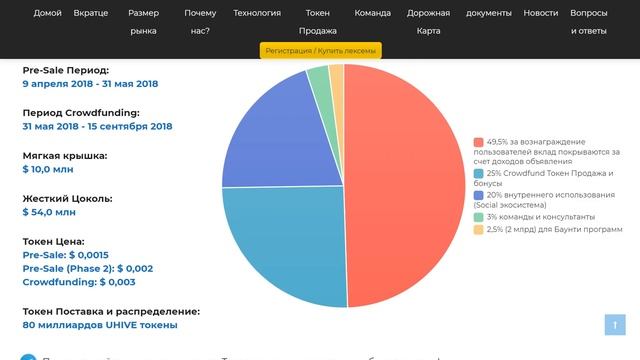Viewport: 640px width, 360px height.
Task: Go to Вопросы и ответы
Action: [589, 22]
